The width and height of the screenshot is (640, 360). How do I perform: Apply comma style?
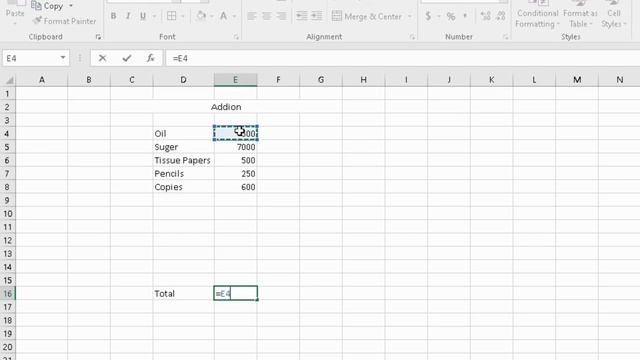pyautogui.click(x=465, y=16)
